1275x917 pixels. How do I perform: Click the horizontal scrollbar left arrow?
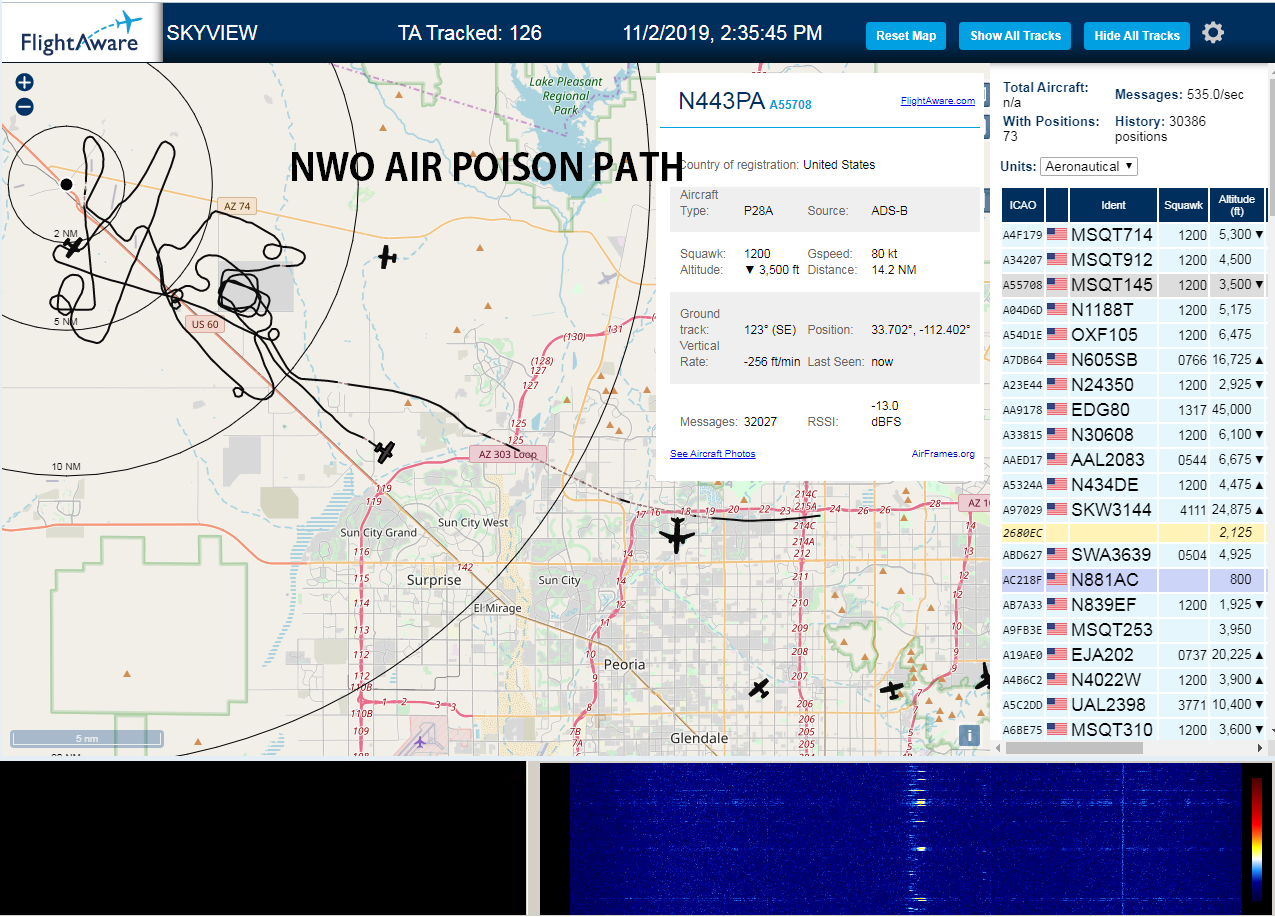pos(996,748)
